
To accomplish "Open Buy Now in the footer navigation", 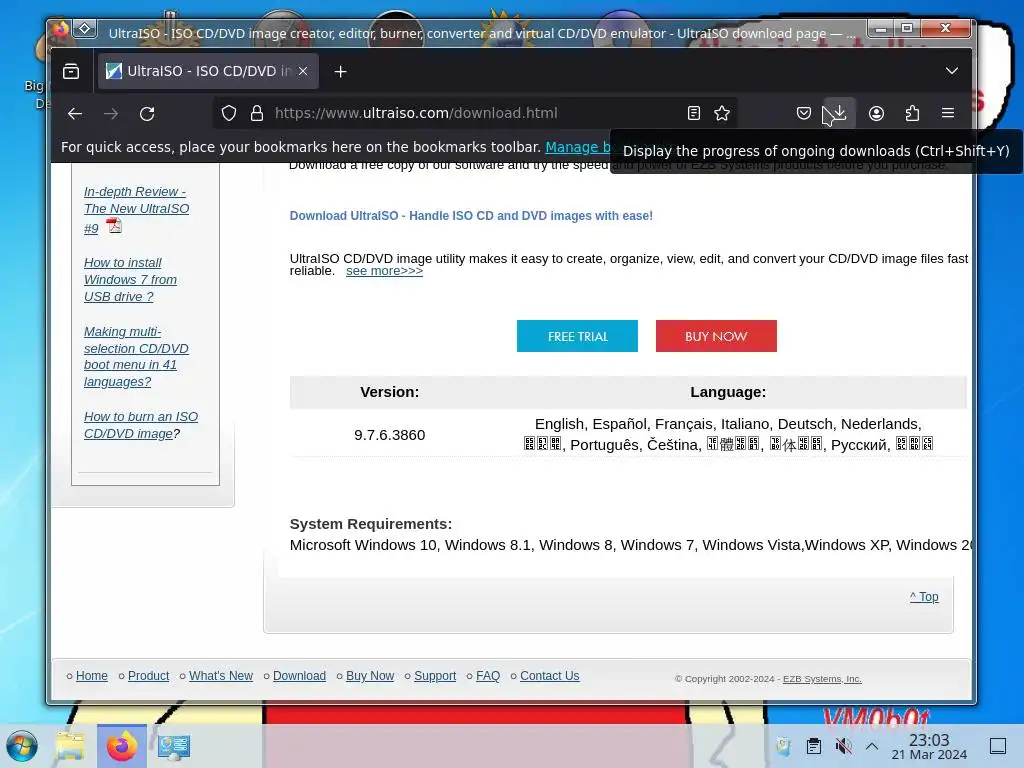I will coord(370,676).
